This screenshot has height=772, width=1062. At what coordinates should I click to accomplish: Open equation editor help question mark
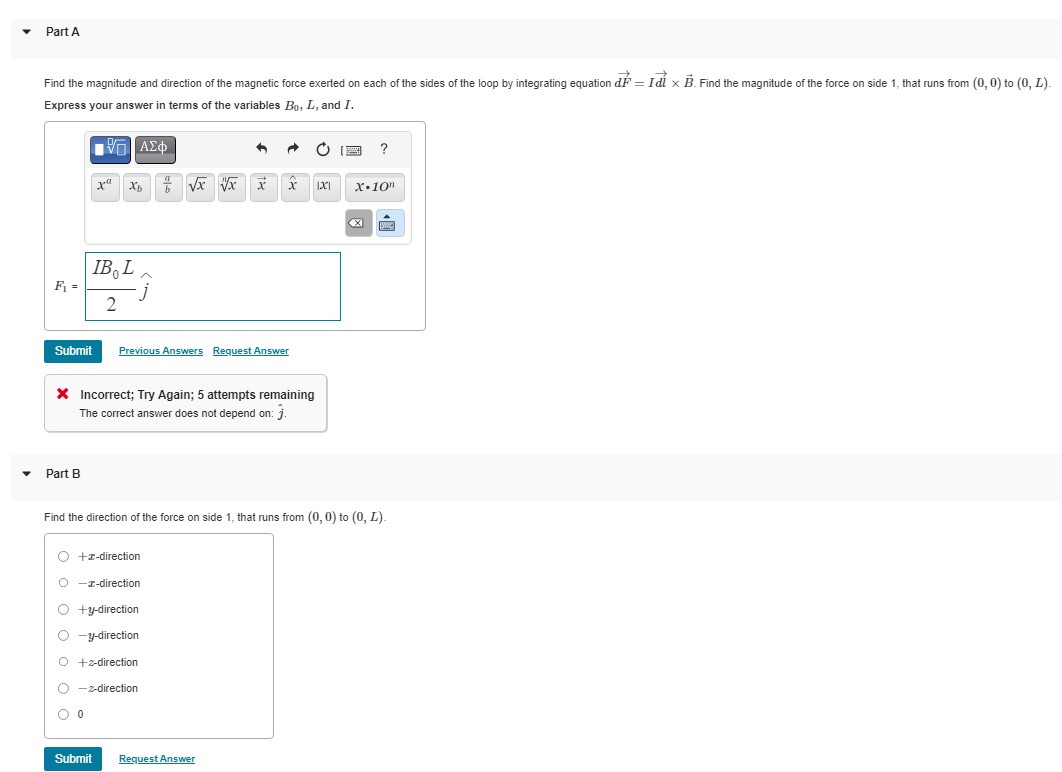click(x=384, y=148)
